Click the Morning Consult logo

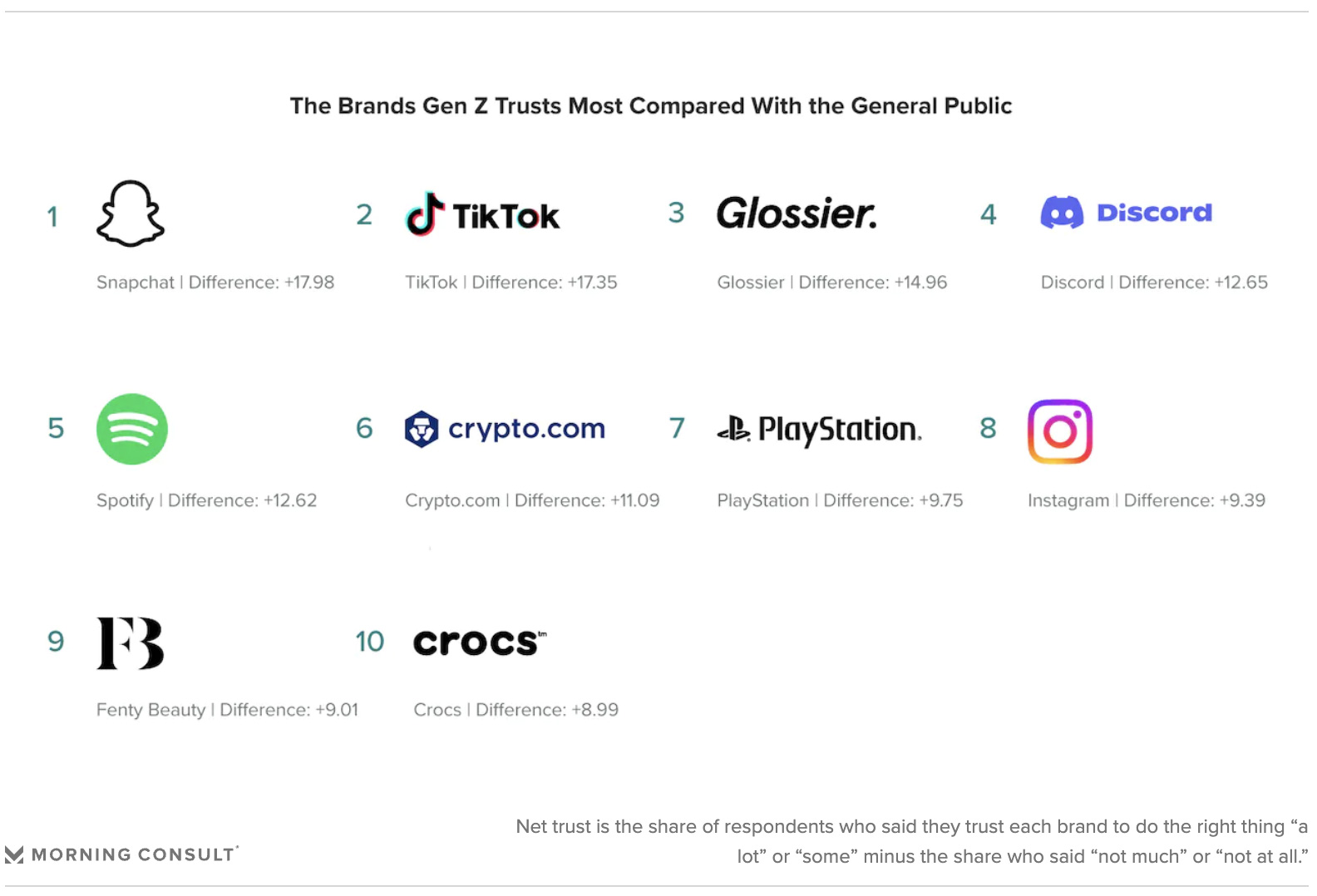click(x=121, y=854)
